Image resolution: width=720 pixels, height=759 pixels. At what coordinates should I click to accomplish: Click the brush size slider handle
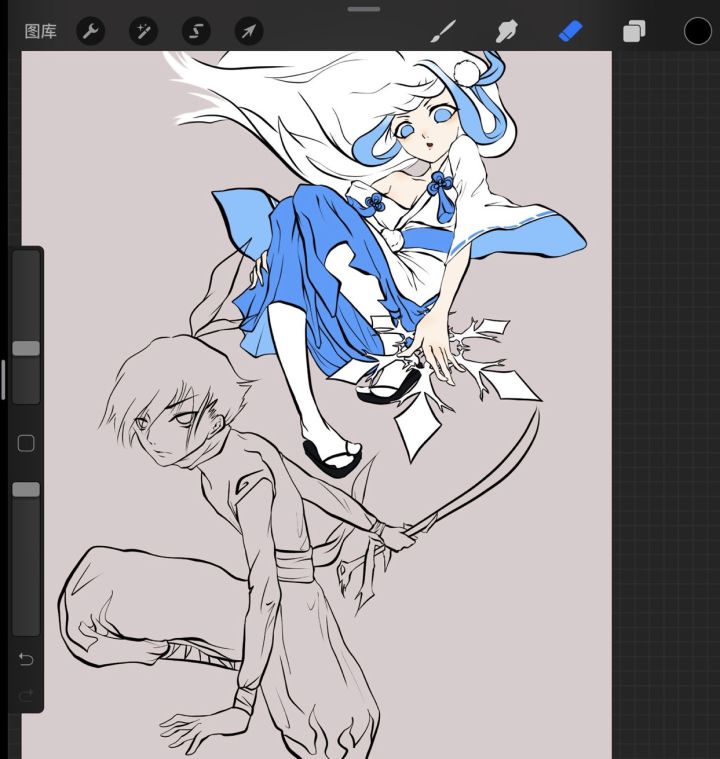[x=26, y=349]
